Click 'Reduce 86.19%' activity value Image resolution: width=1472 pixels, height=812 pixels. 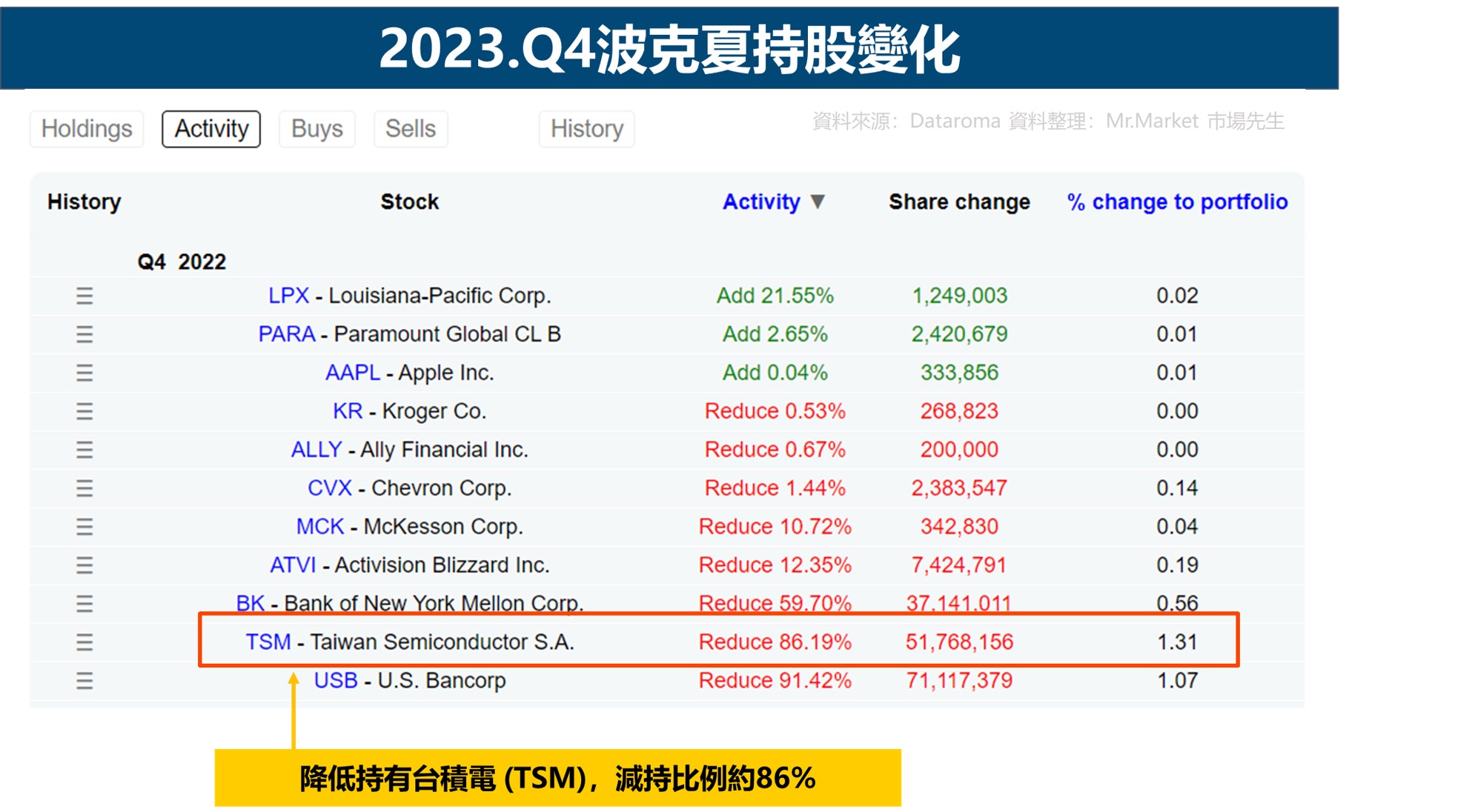tap(775, 642)
